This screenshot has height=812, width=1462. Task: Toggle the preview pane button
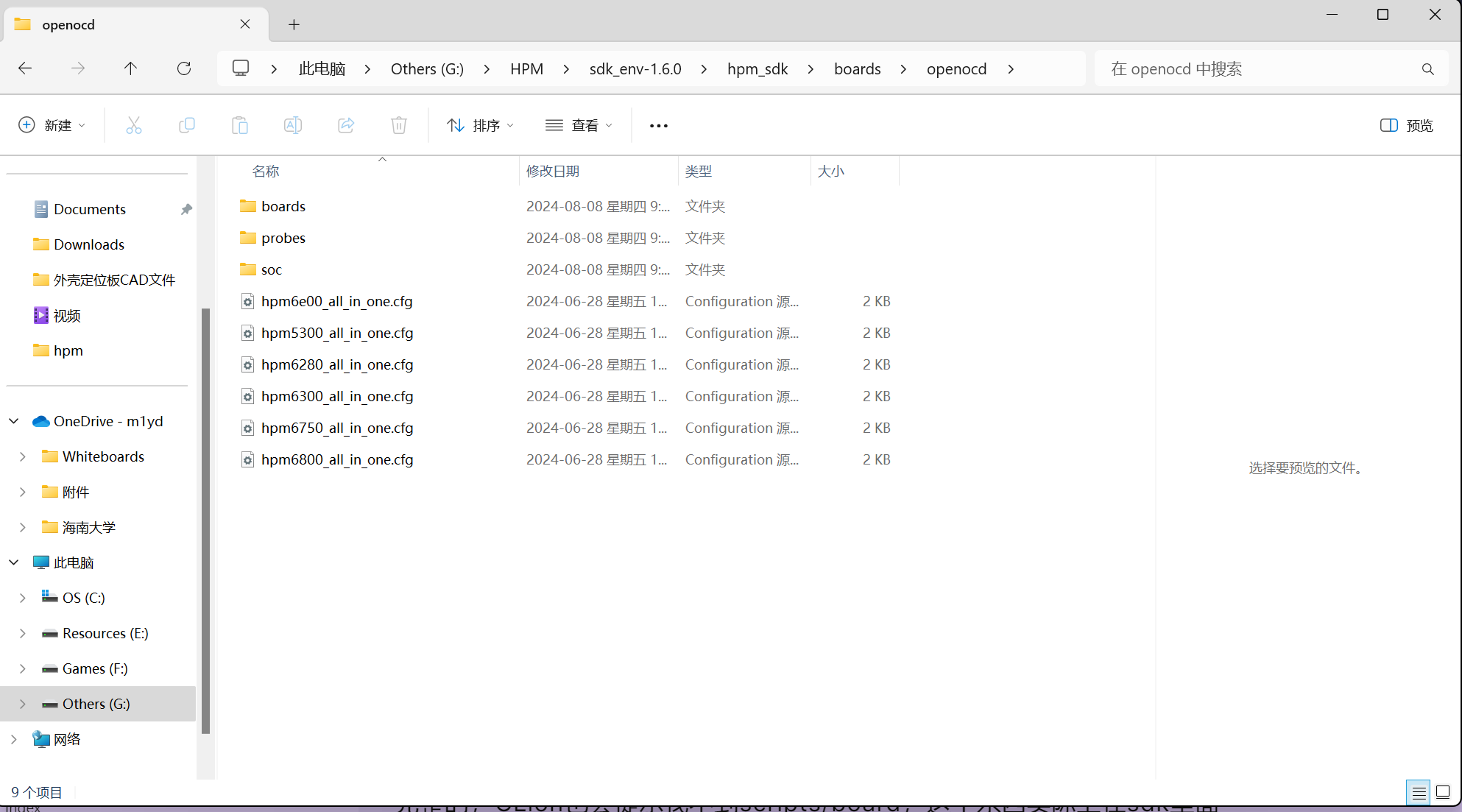tap(1406, 125)
